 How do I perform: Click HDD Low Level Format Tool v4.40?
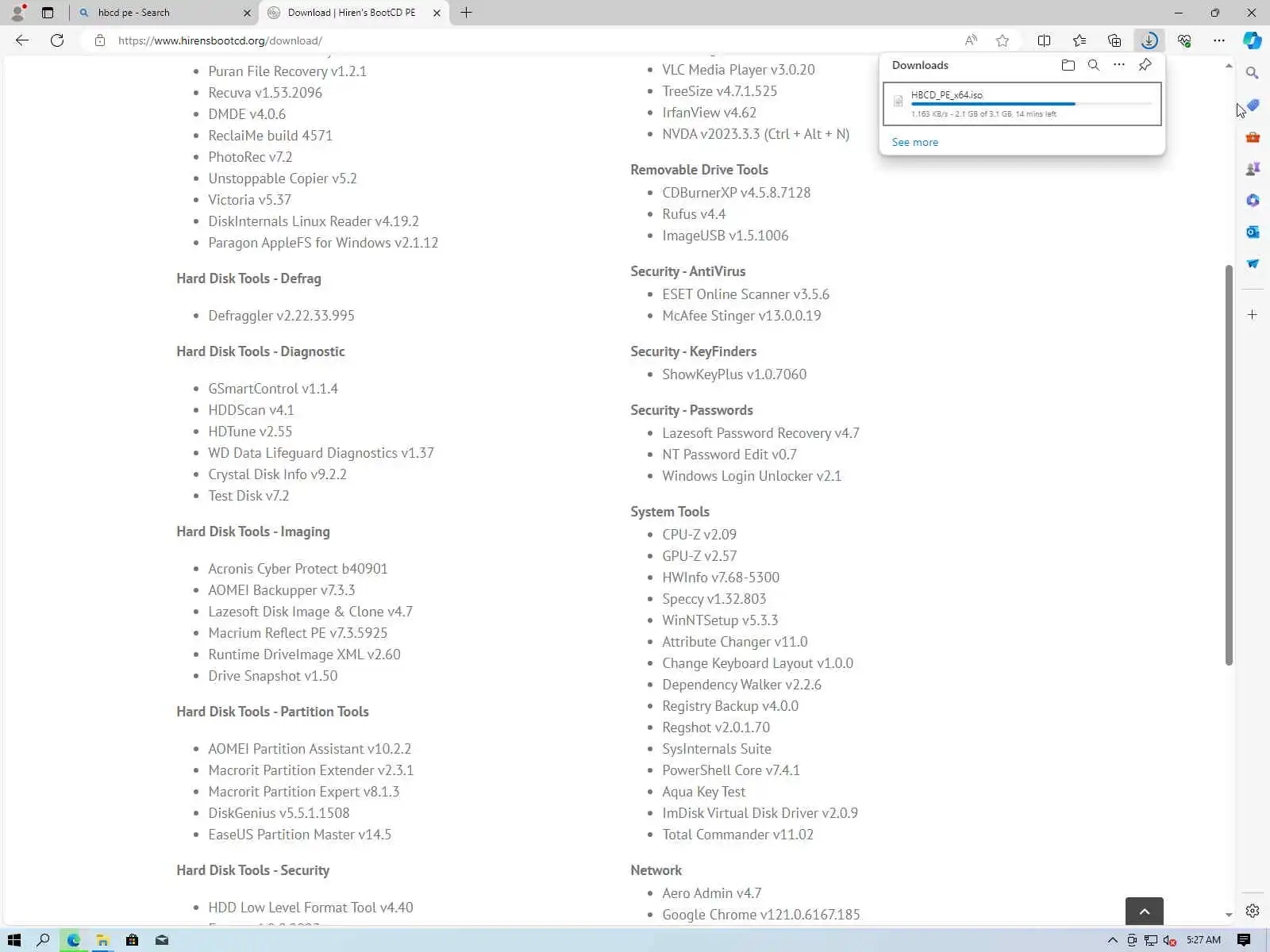tap(310, 908)
